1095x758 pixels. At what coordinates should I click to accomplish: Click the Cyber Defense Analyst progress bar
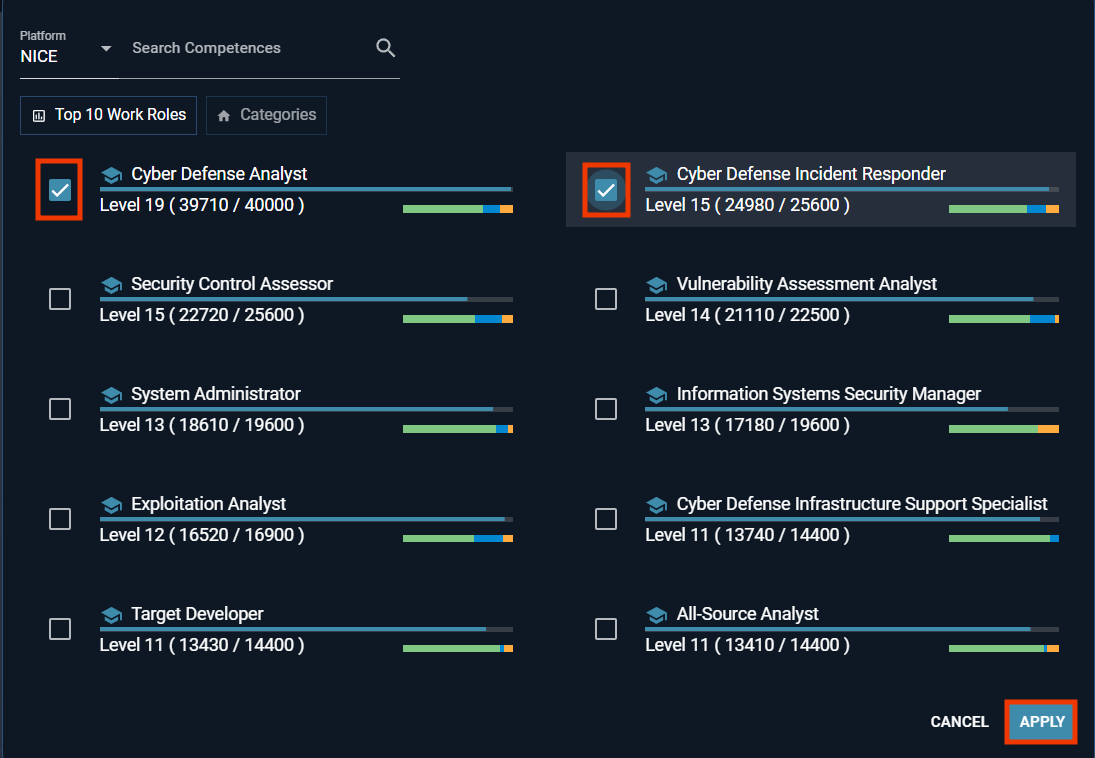click(305, 188)
